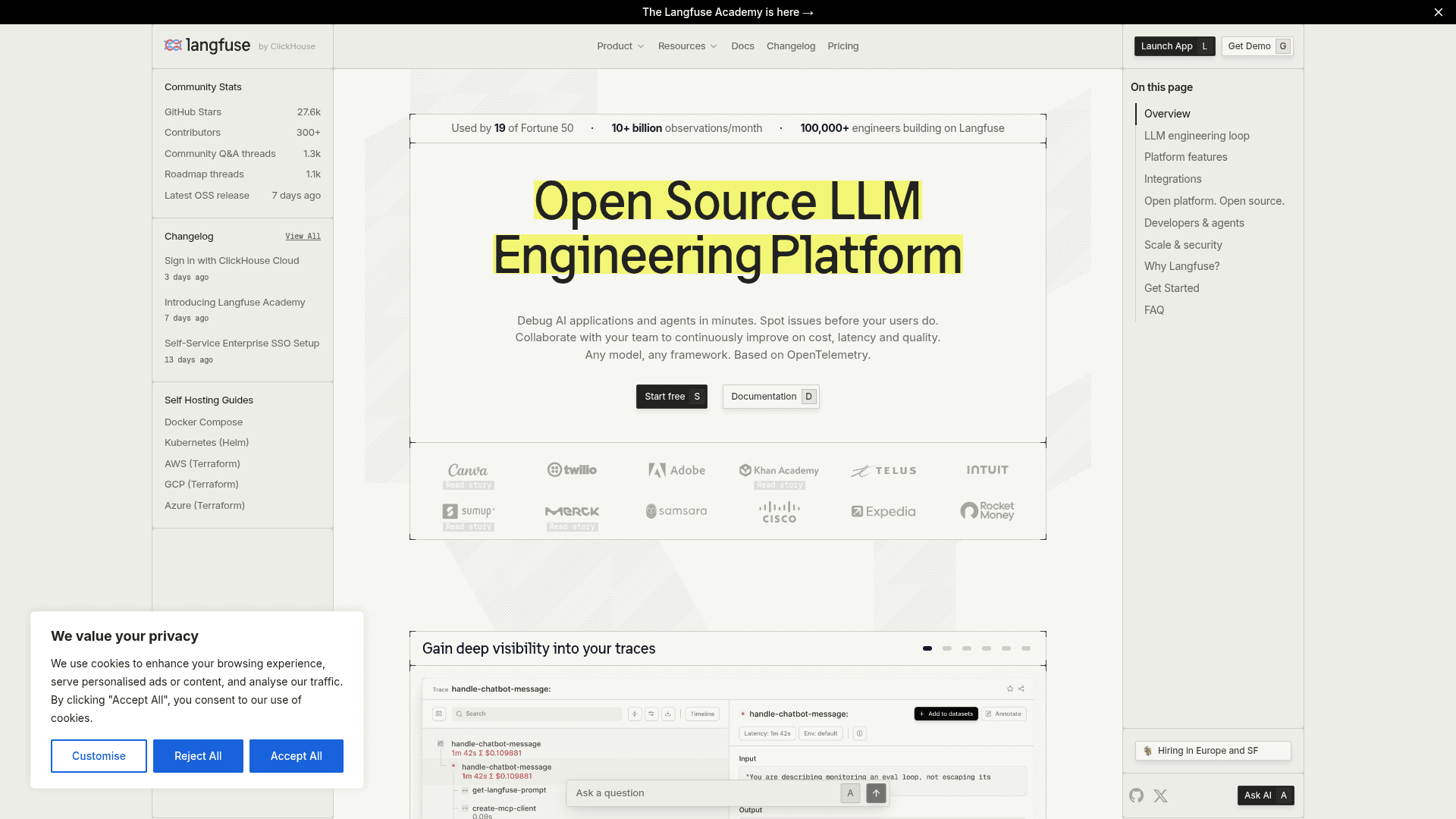Click the Merck logo
This screenshot has height=819, width=1456.
pos(572,511)
